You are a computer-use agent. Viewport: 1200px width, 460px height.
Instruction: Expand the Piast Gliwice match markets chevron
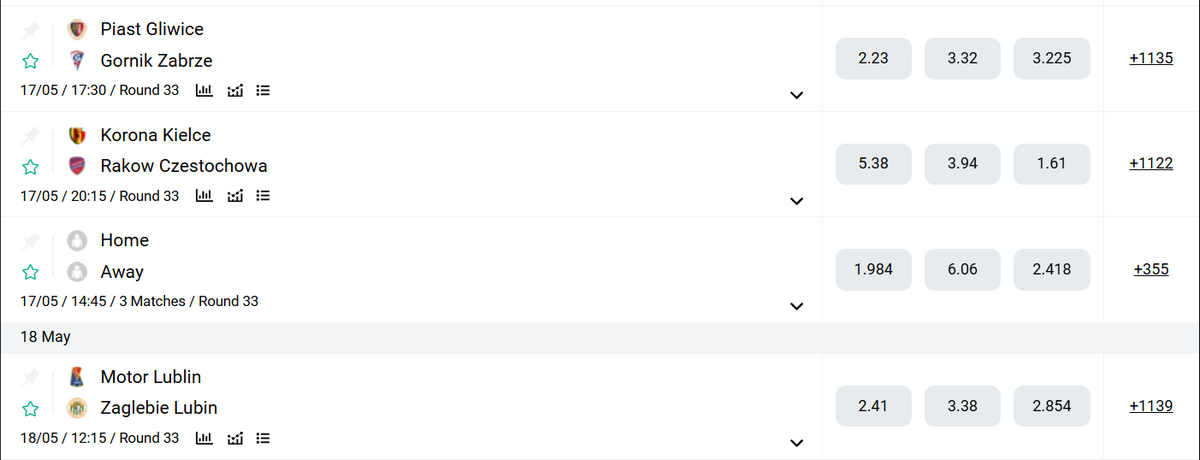[797, 96]
